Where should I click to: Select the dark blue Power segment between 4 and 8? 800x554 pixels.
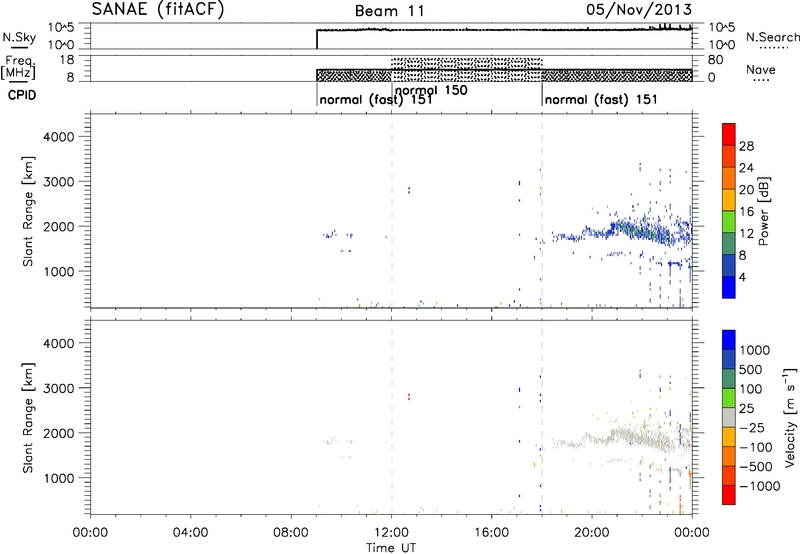coord(729,265)
